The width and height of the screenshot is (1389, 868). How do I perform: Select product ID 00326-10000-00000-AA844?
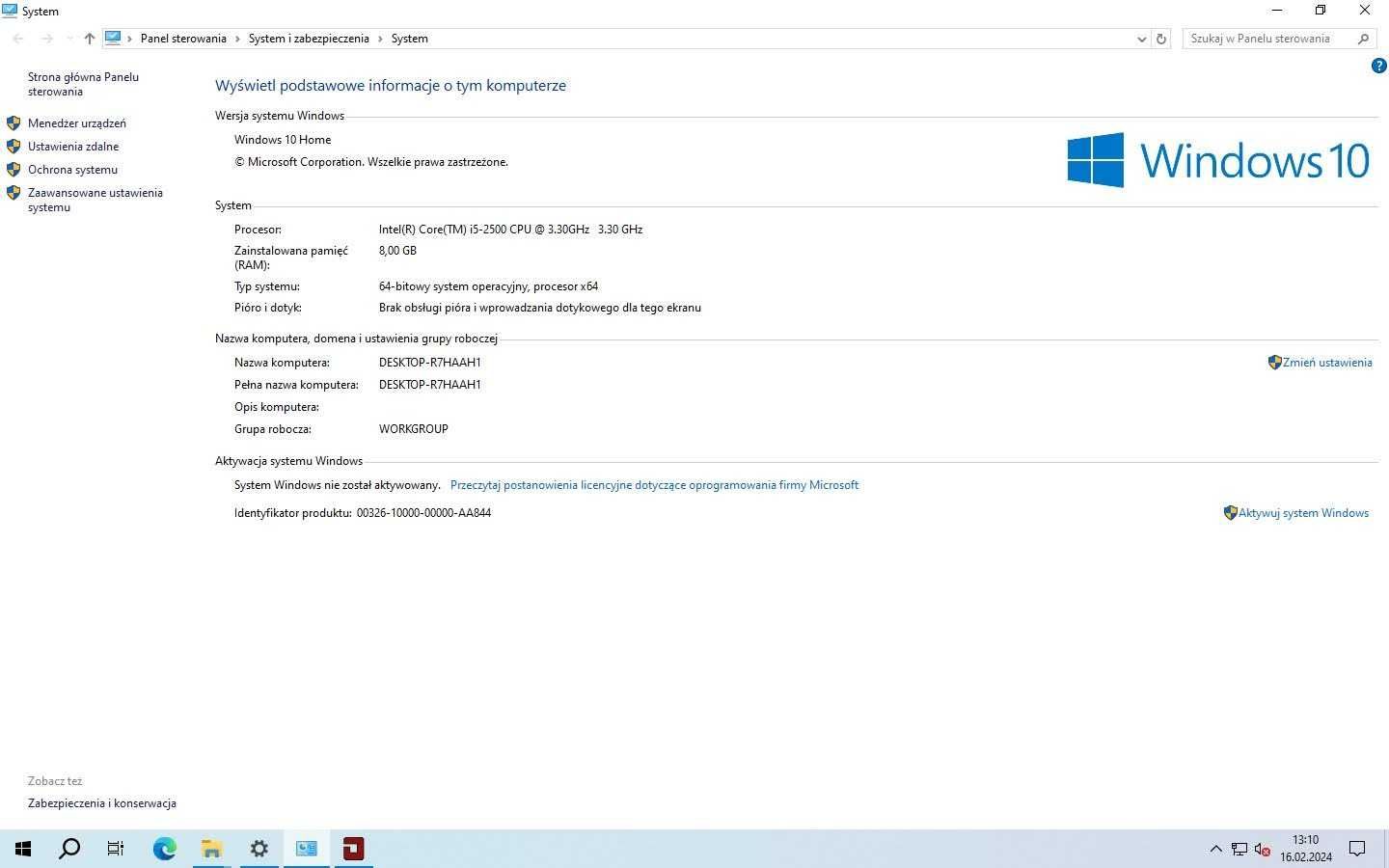click(423, 513)
